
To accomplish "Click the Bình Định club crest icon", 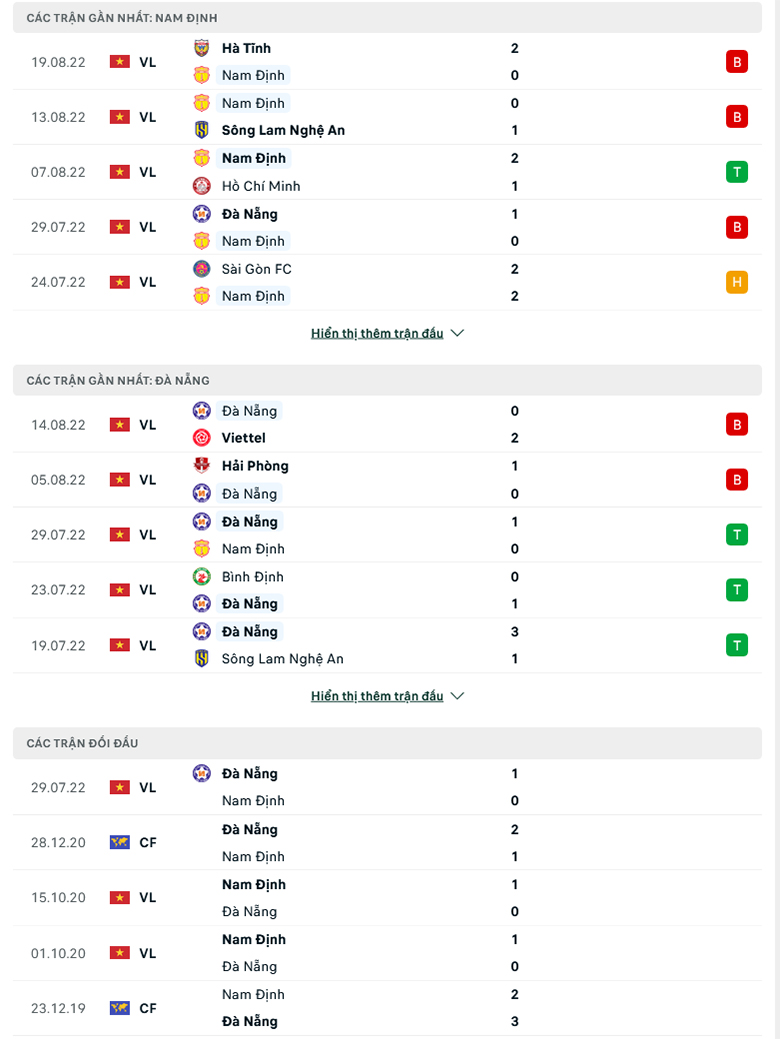I will pyautogui.click(x=201, y=576).
